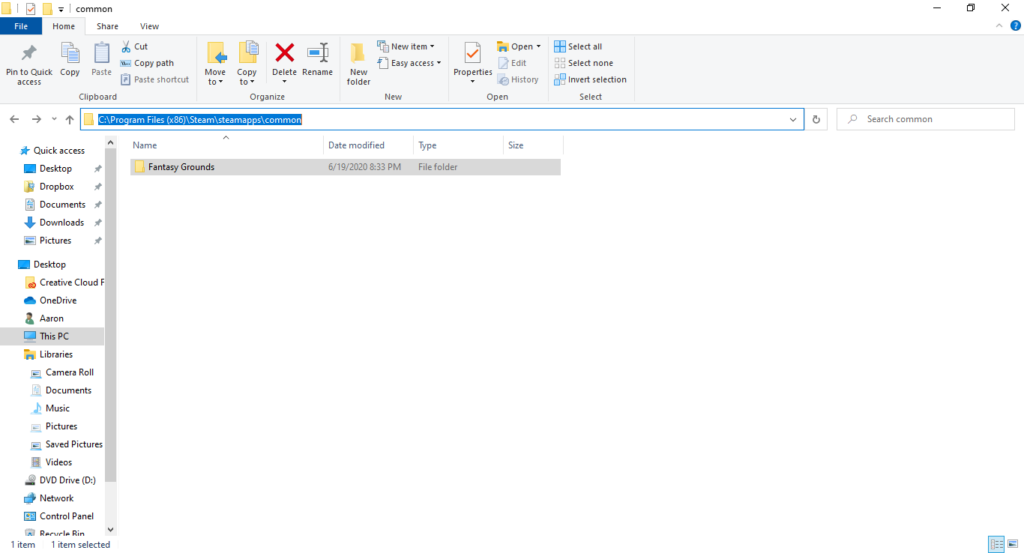
Task: Refresh the common folder view
Action: tap(816, 119)
